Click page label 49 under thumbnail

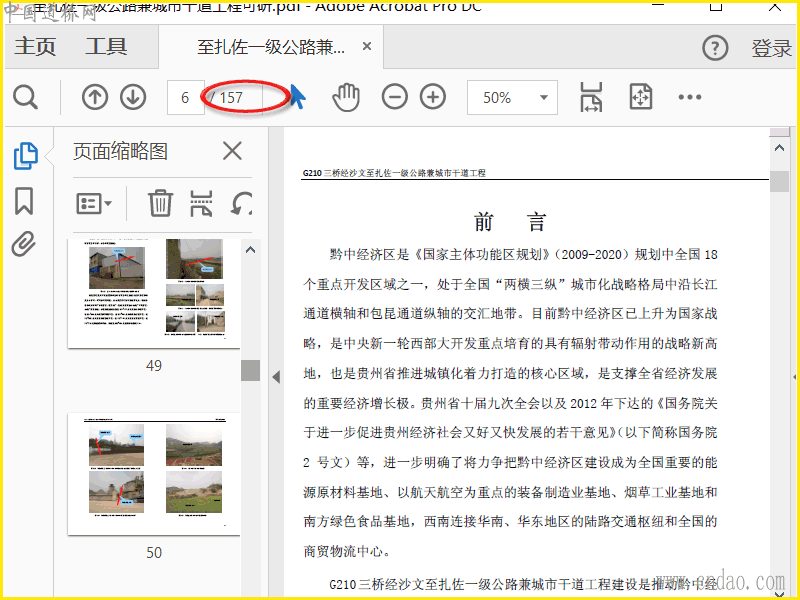click(x=154, y=366)
